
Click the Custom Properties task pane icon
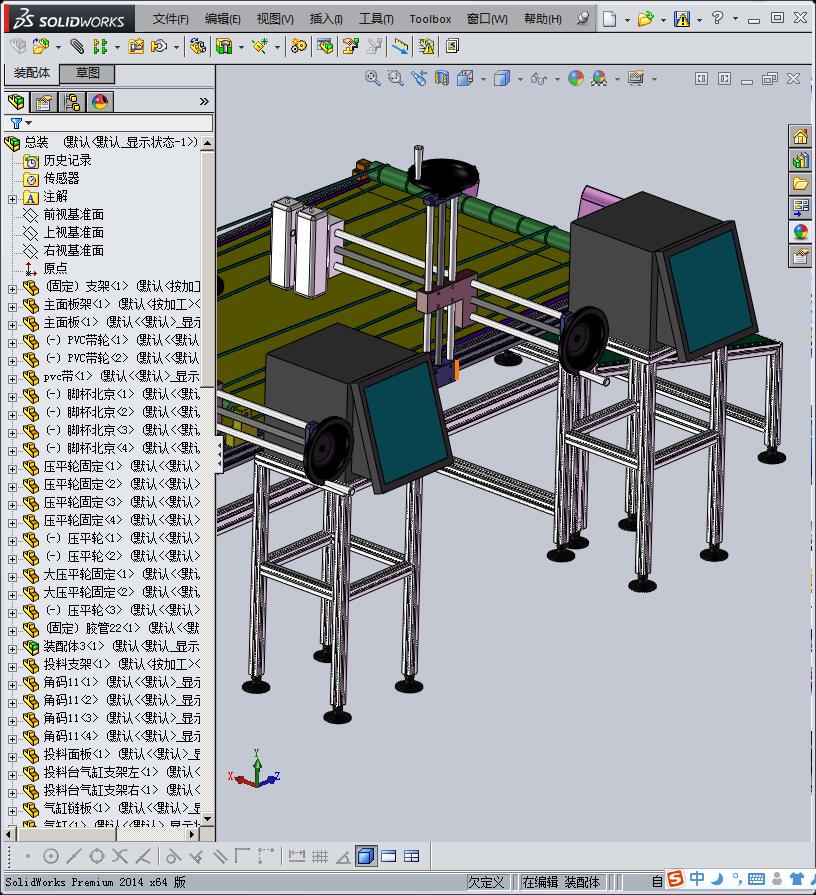click(x=800, y=256)
